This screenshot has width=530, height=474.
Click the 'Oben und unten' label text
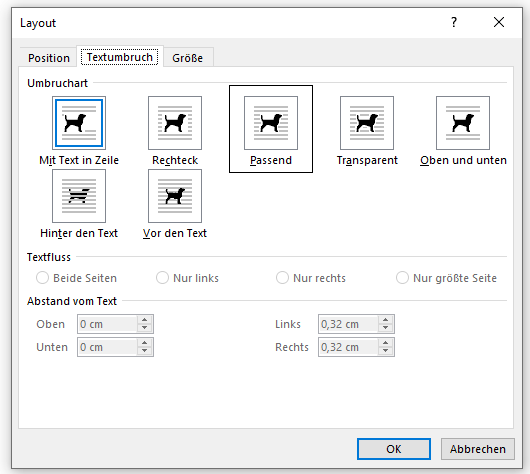pos(463,160)
